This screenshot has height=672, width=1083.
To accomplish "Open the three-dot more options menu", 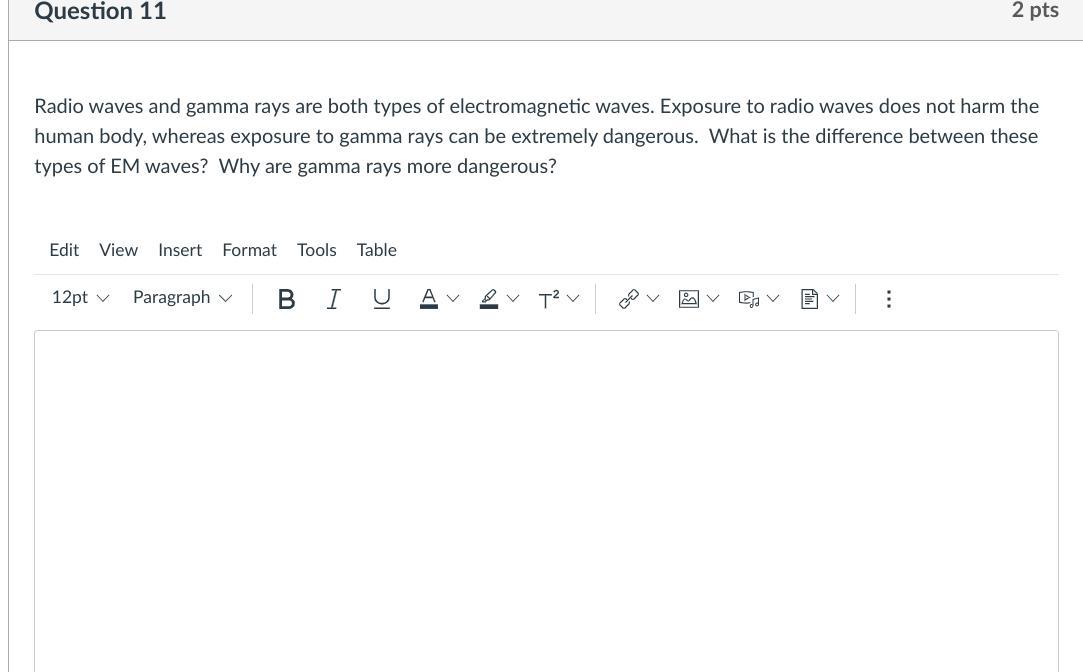I will (x=888, y=298).
